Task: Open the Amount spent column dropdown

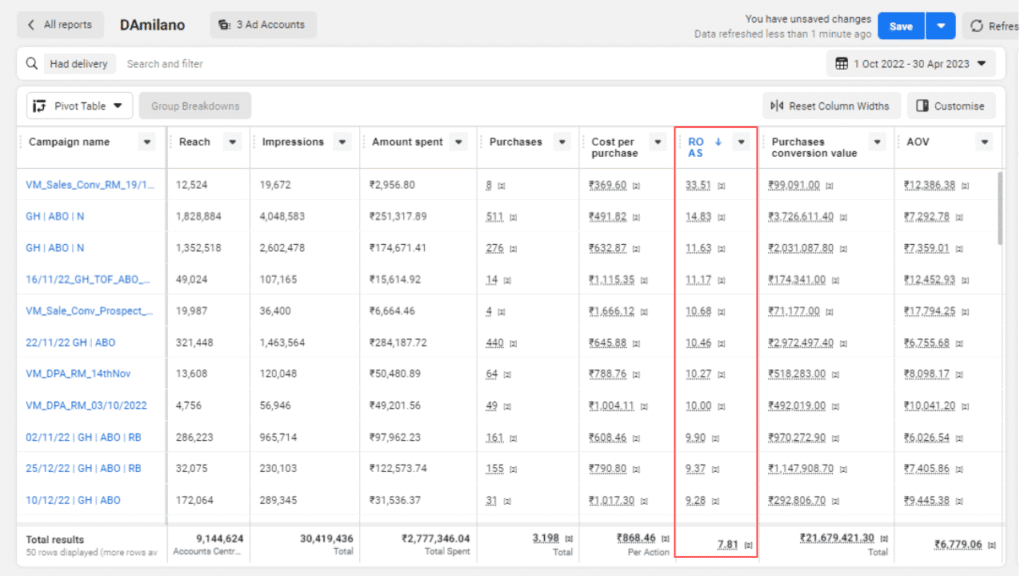Action: pos(459,142)
